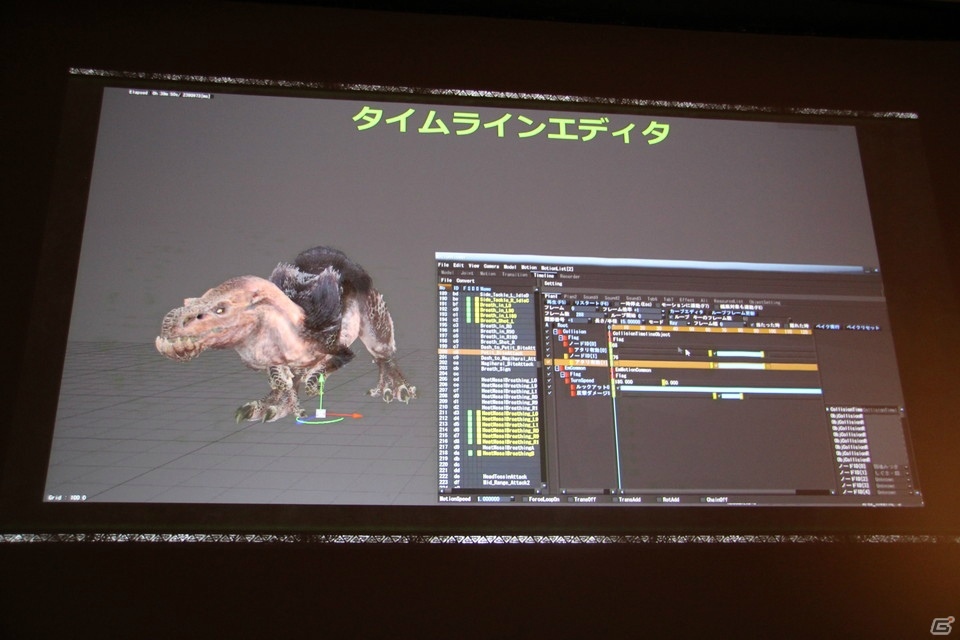This screenshot has width=960, height=640.
Task: Enable the TransOff checkbox
Action: [x=571, y=499]
